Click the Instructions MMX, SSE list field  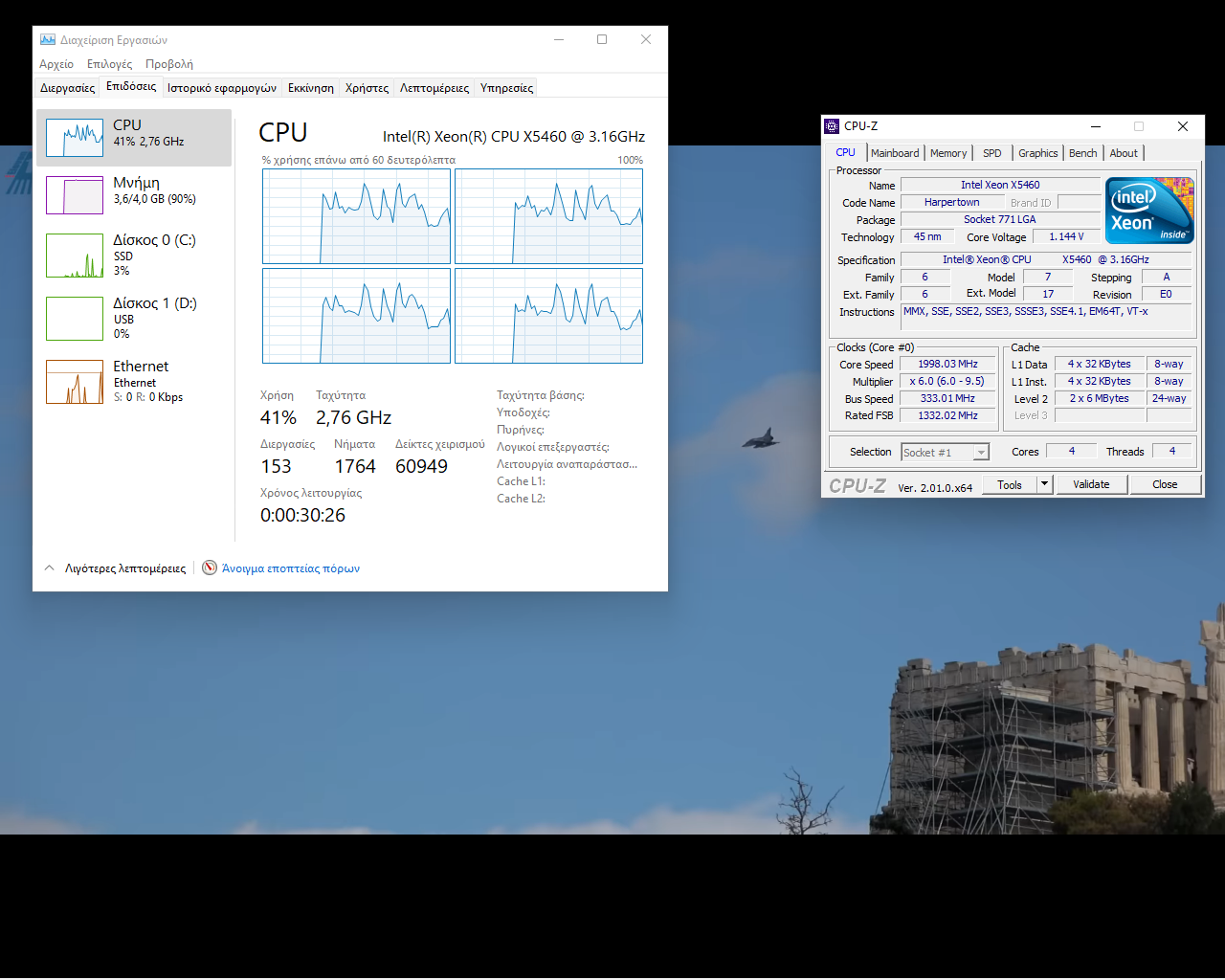coord(1047,316)
